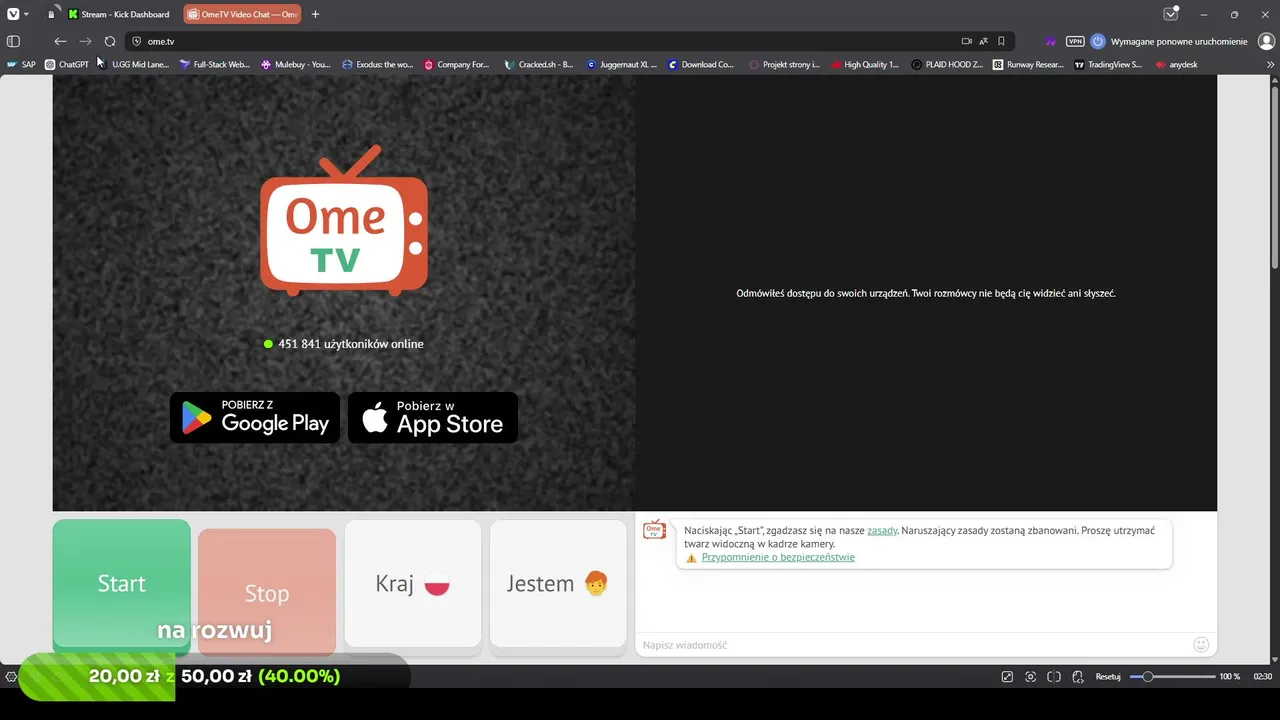Open the Download Co... bookmark
Image resolution: width=1280 pixels, height=720 pixels.
pos(701,64)
